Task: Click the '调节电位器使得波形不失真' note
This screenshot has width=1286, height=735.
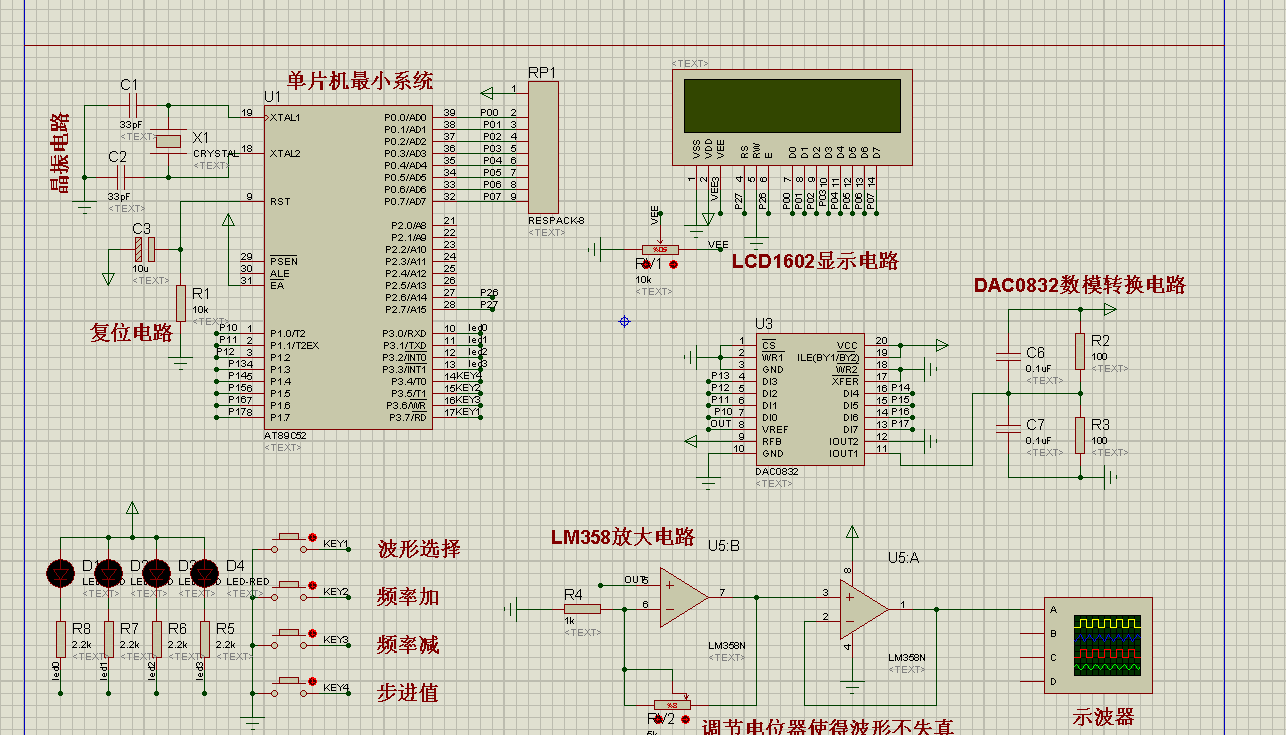Action: 827,727
